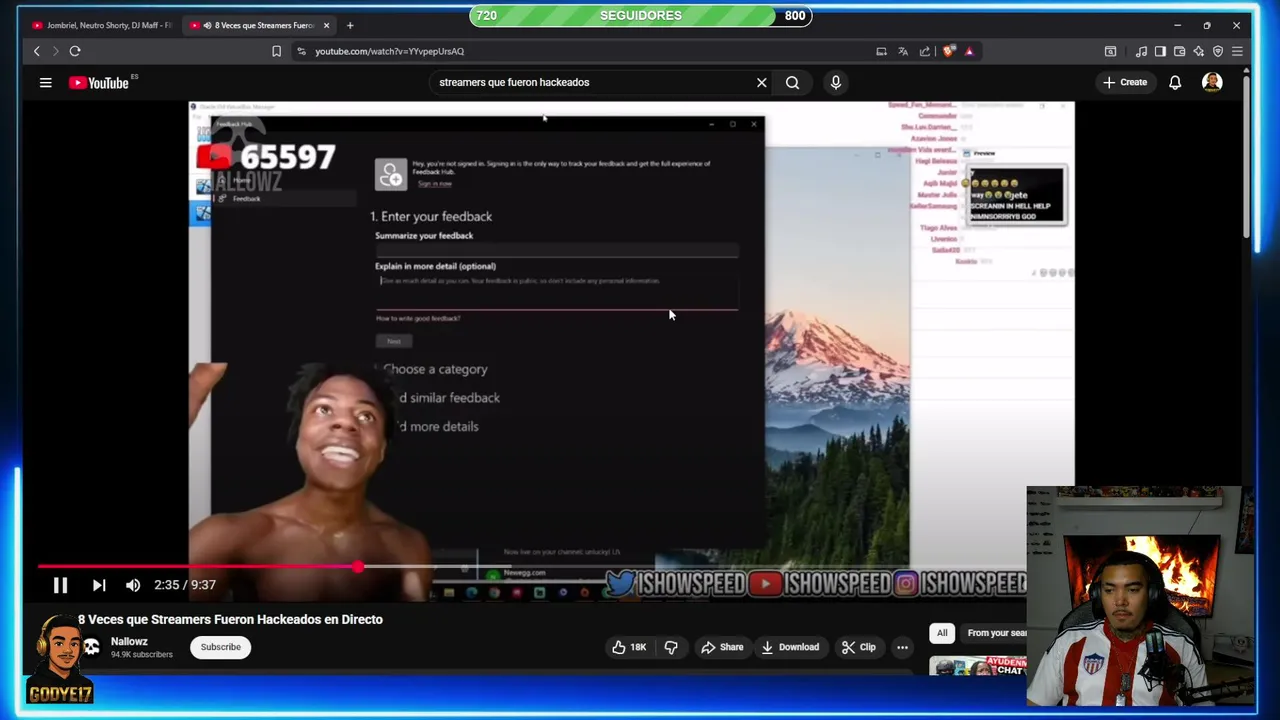
Task: Click the Create button
Action: (1125, 82)
